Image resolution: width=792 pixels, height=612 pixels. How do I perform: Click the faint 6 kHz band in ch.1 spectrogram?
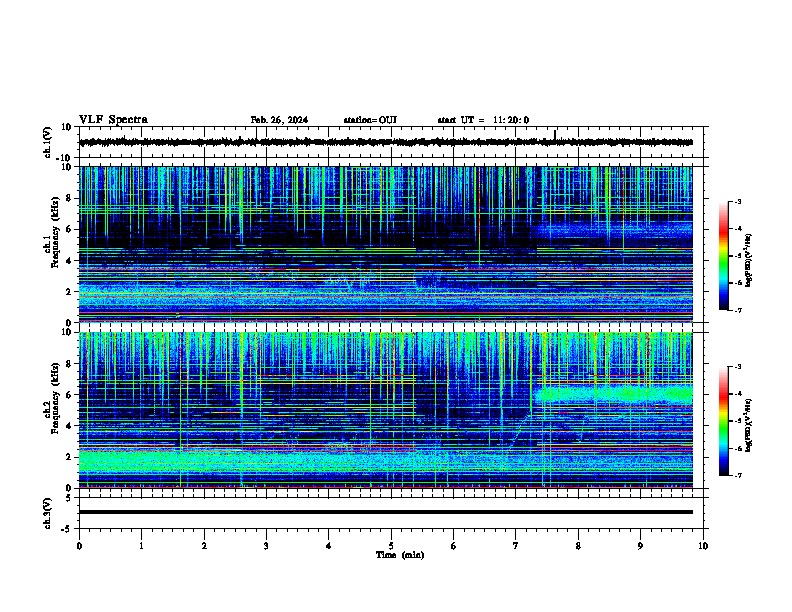(614, 231)
